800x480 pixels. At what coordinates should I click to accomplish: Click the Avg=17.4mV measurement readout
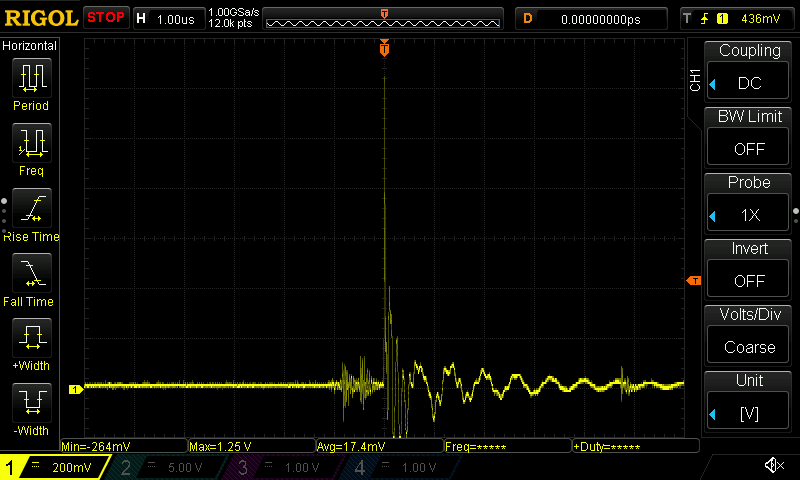pyautogui.click(x=380, y=446)
